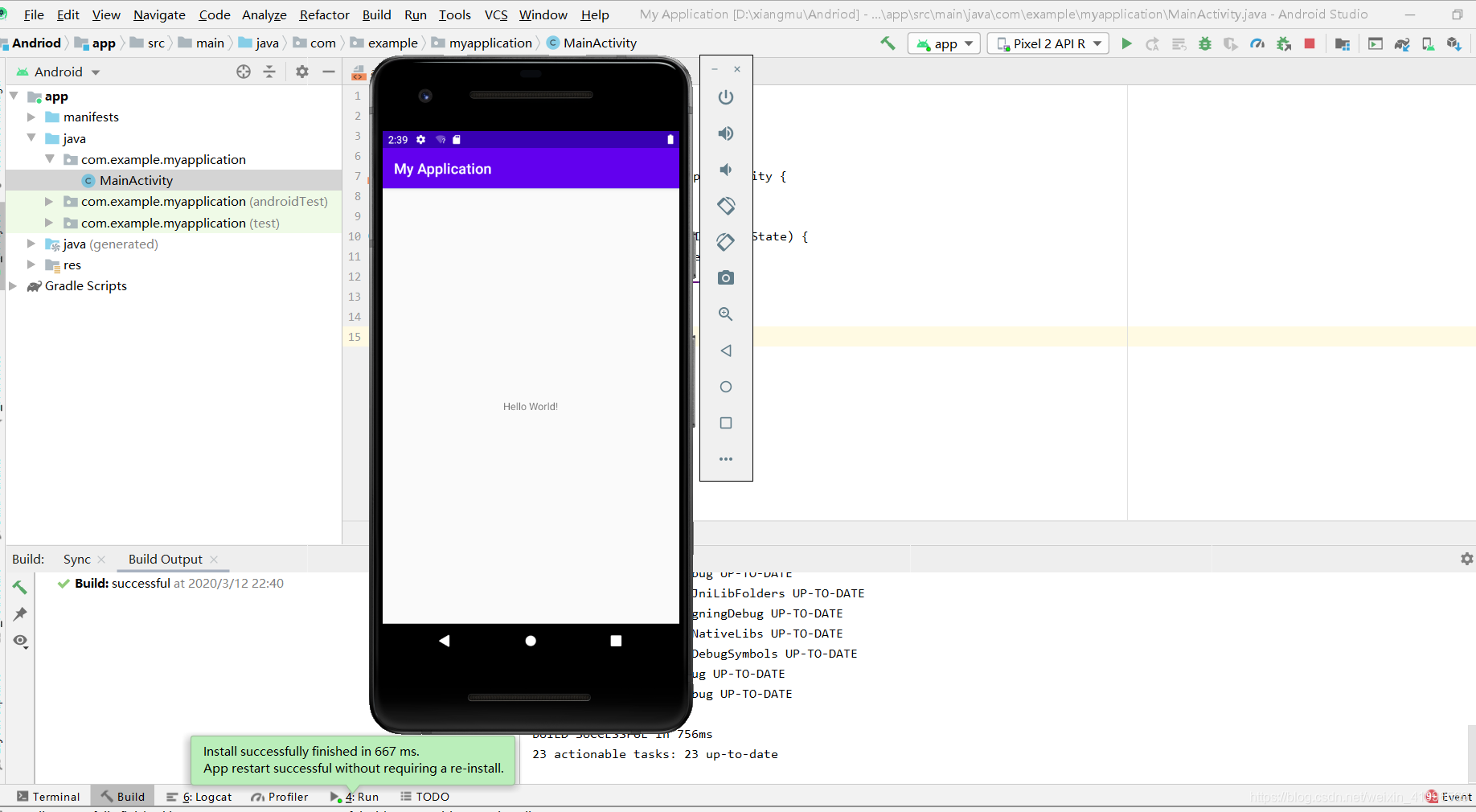Open the Run tool window

coord(355,797)
